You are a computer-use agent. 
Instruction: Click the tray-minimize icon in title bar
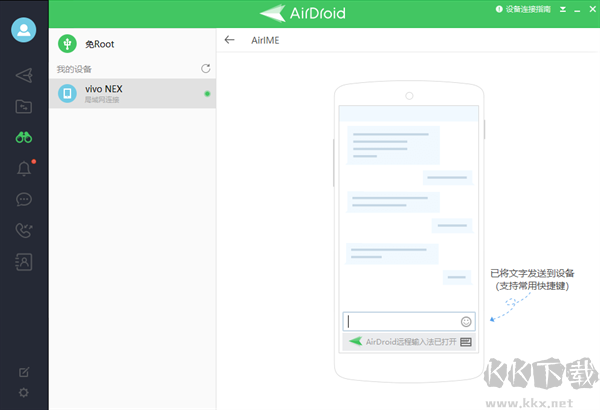pos(563,10)
